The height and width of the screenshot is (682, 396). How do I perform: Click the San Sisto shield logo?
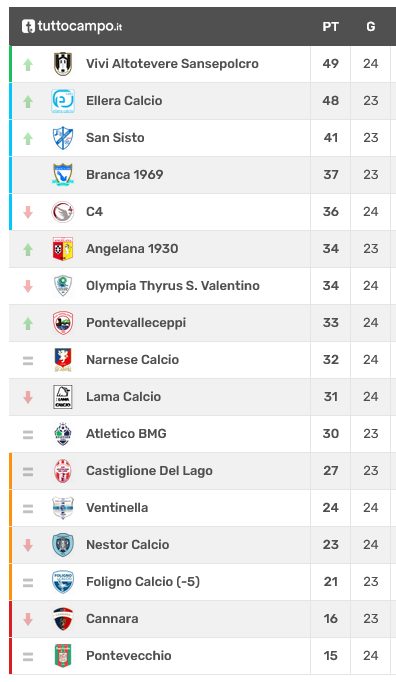pyautogui.click(x=63, y=138)
